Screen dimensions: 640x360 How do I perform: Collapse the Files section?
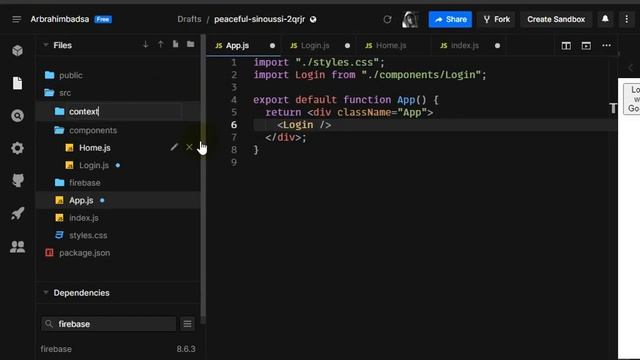(x=46, y=45)
